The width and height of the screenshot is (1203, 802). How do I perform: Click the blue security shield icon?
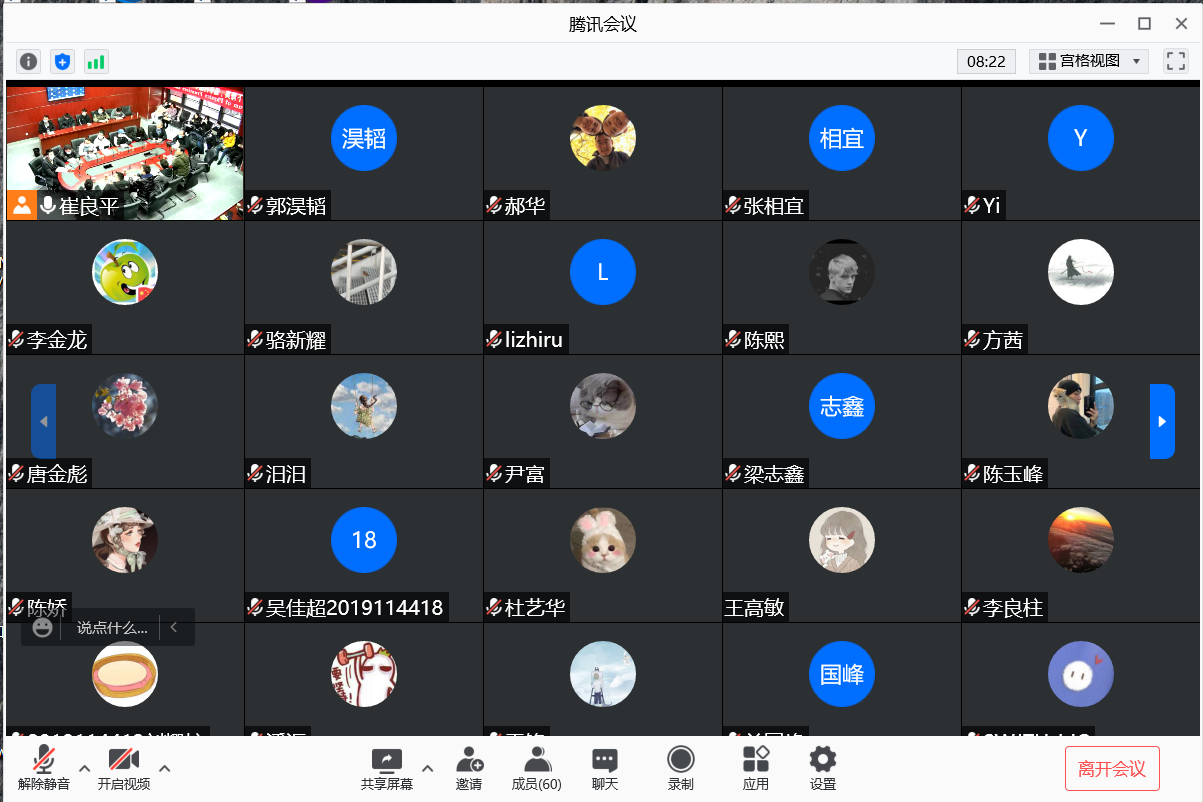point(63,62)
